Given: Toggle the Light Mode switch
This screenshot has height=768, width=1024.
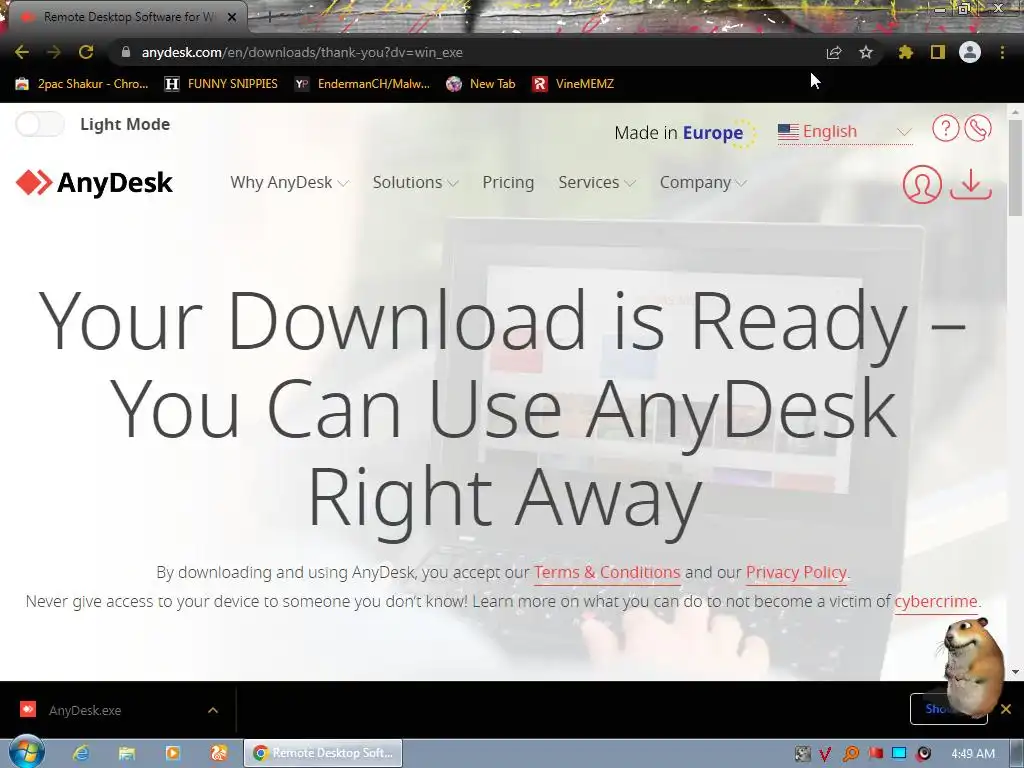Looking at the screenshot, I should click(x=40, y=124).
